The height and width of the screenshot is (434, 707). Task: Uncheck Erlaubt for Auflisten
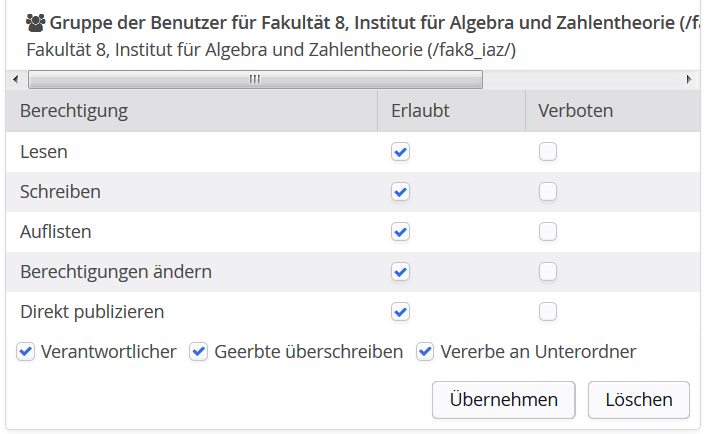pos(400,232)
